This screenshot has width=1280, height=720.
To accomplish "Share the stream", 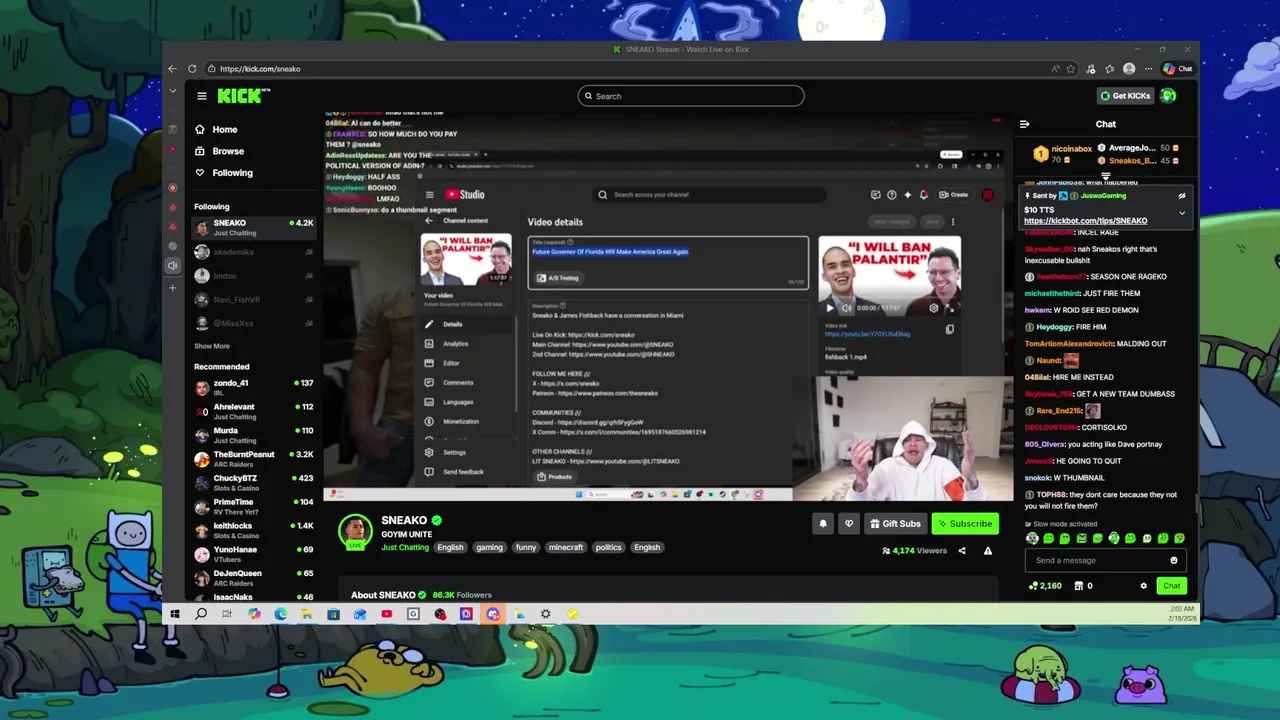I will click(962, 550).
